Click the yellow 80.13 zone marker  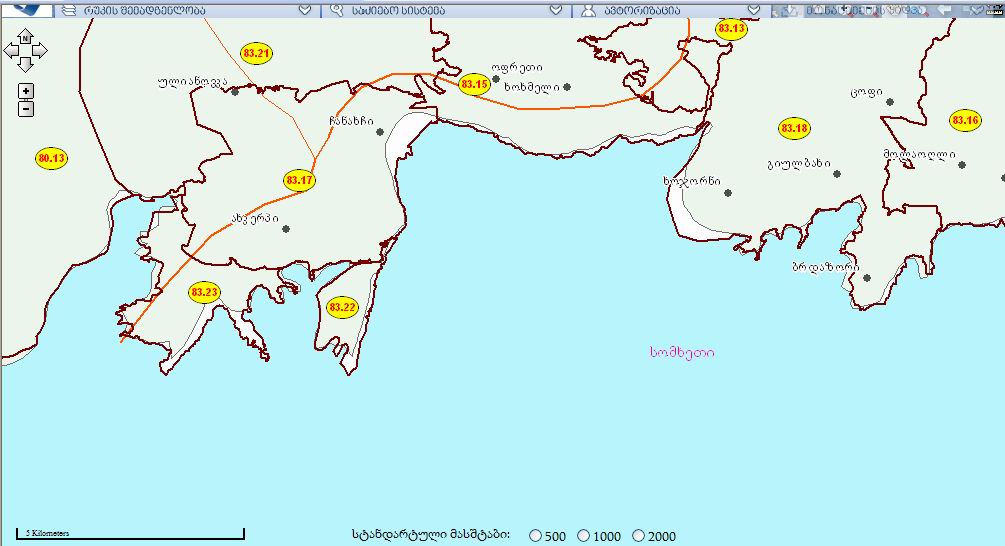(x=51, y=158)
